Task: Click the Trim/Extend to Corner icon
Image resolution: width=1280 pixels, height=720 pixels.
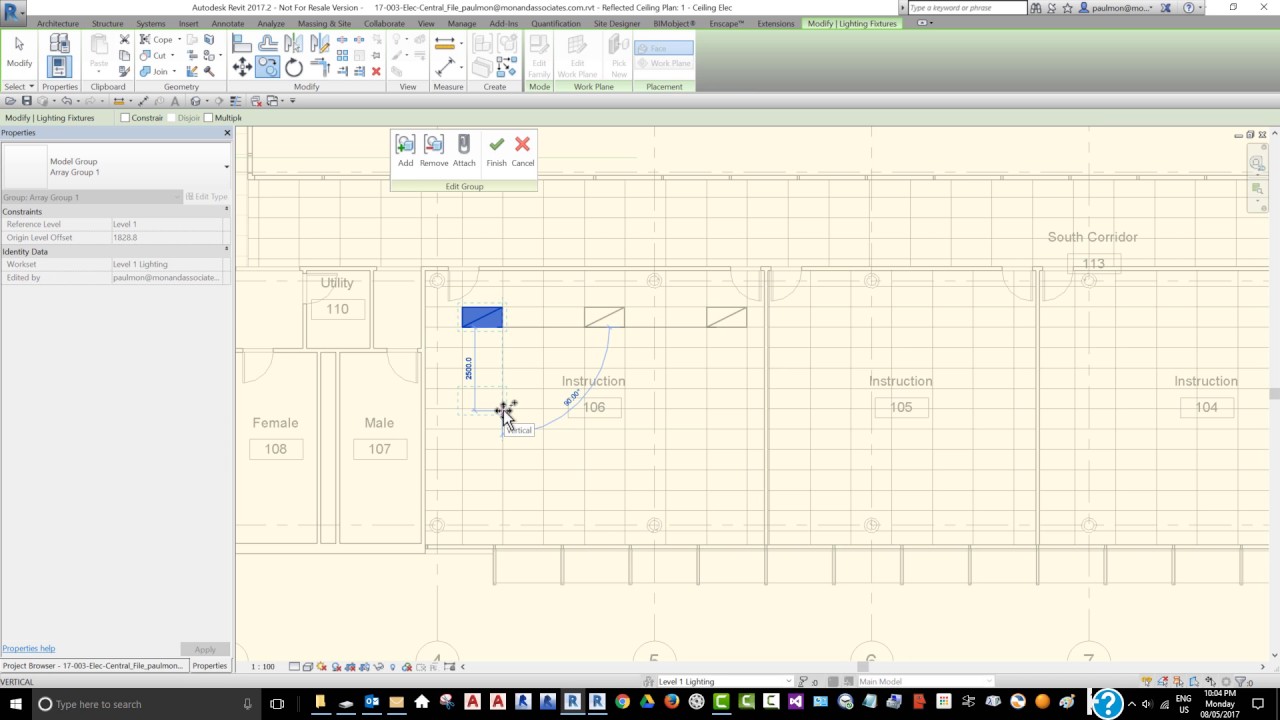Action: [319, 68]
